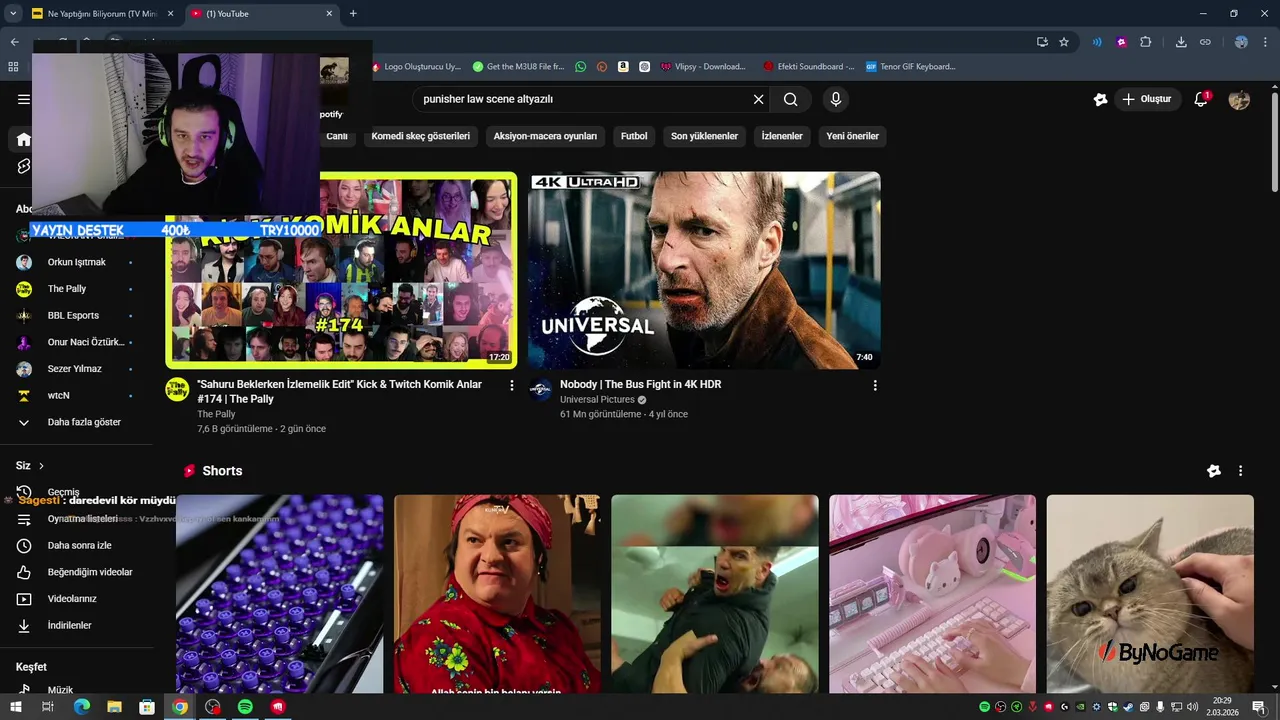1280x720 pixels.
Task: Open Spotify from the taskbar
Action: (x=245, y=707)
